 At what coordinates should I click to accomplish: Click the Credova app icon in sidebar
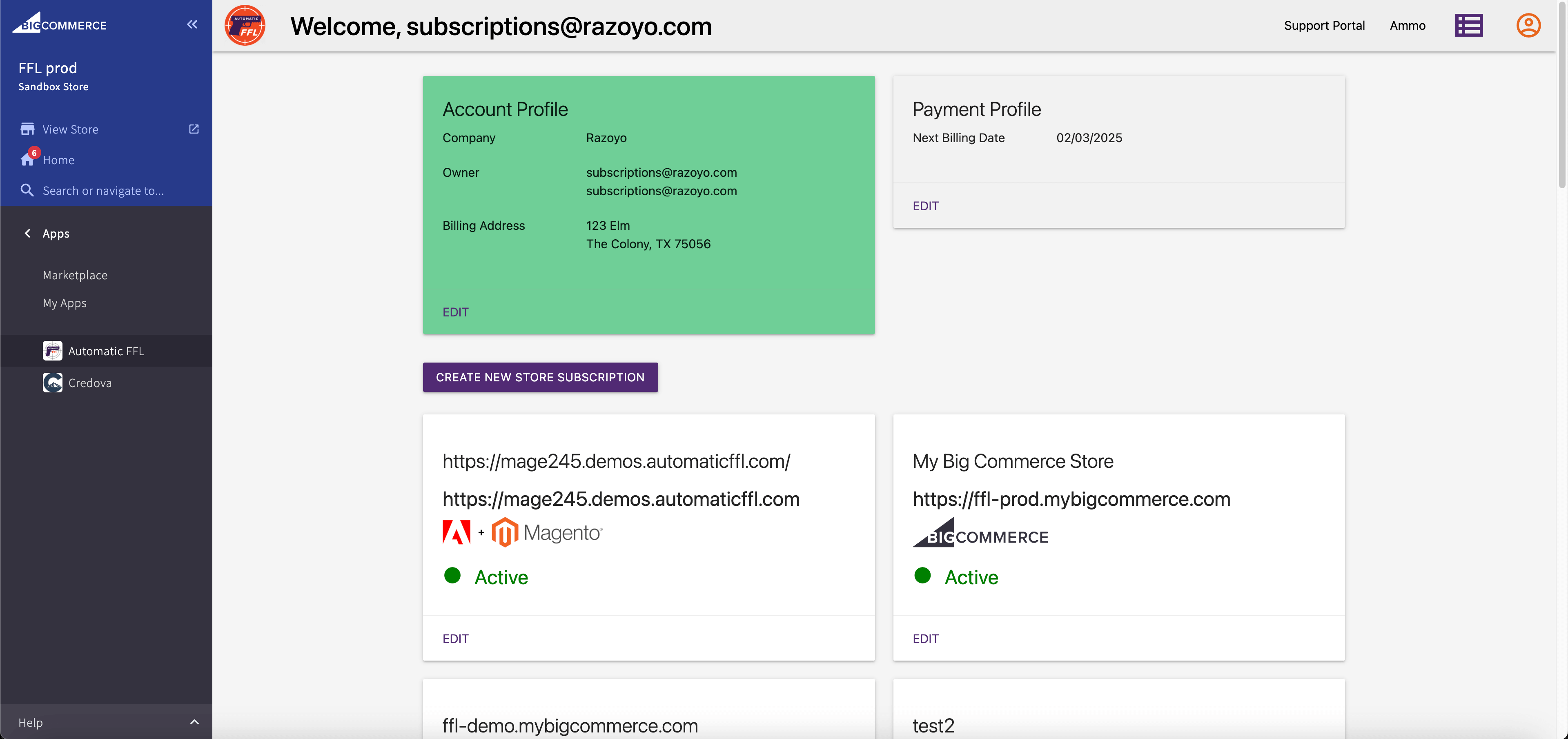pos(52,383)
